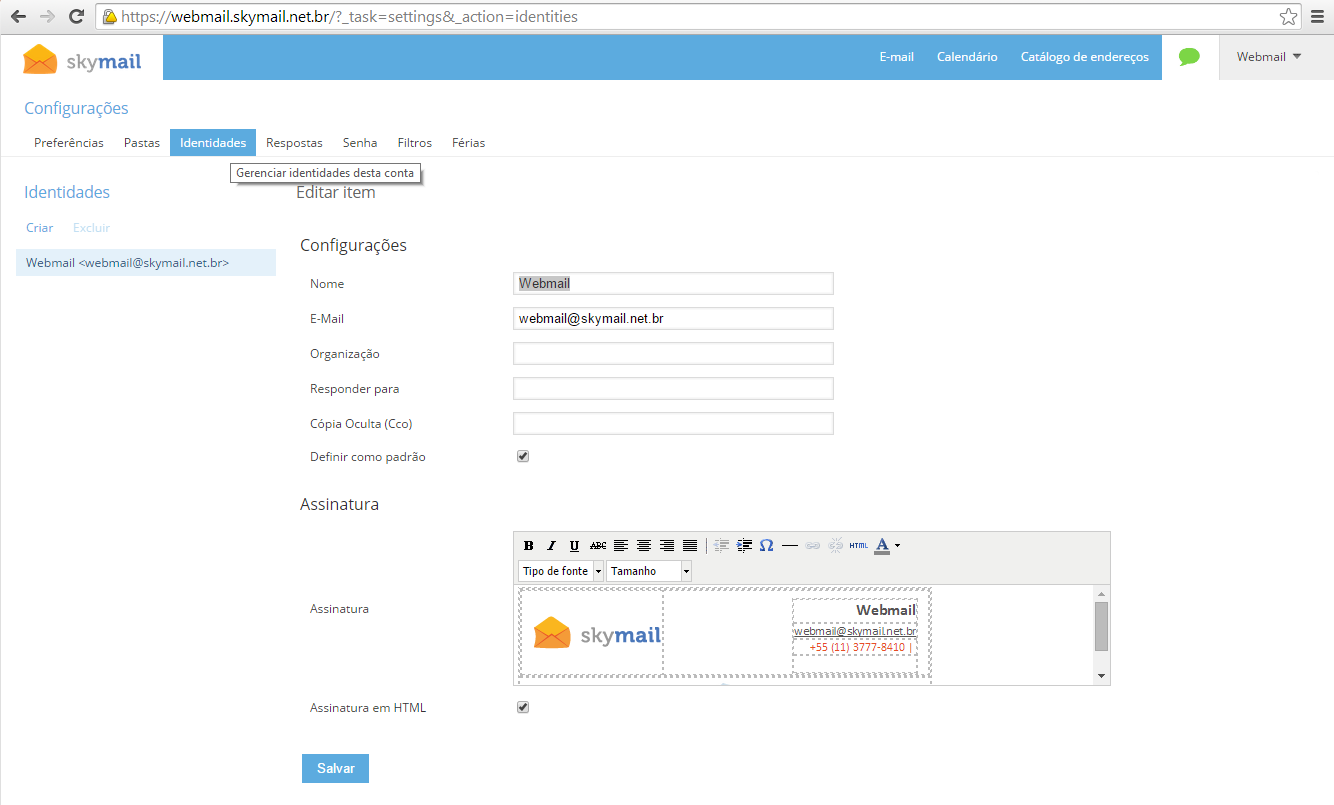The image size is (1334, 805).
Task: Click skymail logo image inside signature
Action: [597, 634]
